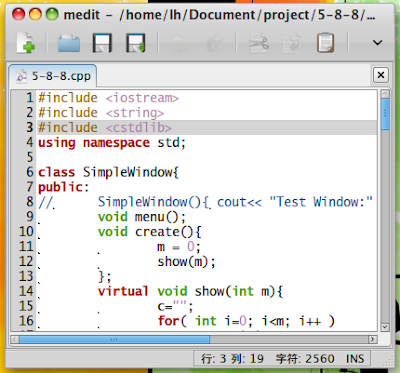The width and height of the screenshot is (400, 373).
Task: Click the 'c="";' statement
Action: tap(175, 306)
